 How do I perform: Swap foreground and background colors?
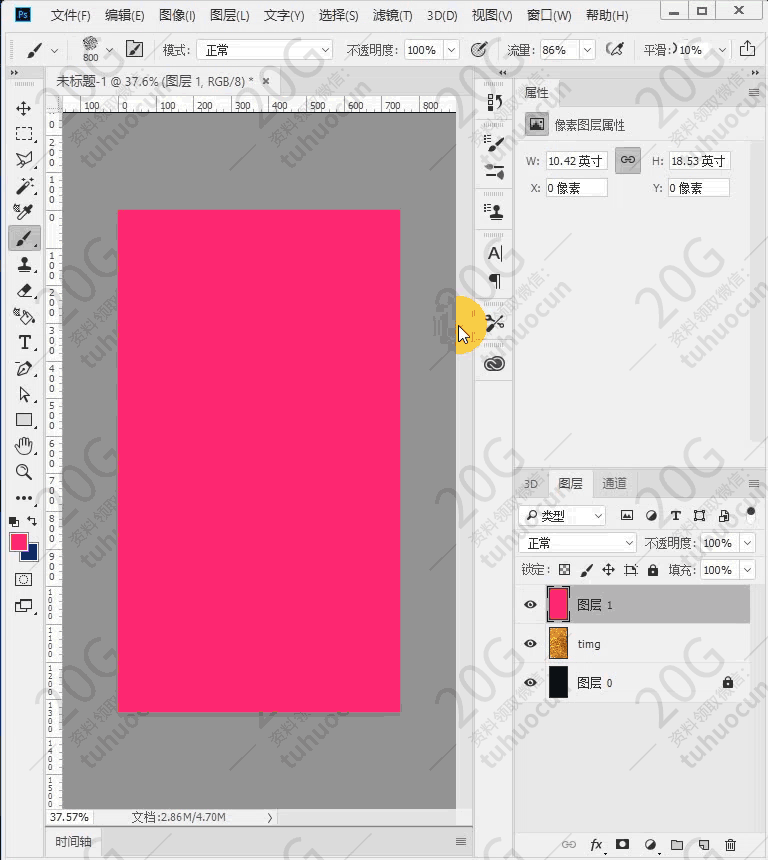click(x=32, y=520)
